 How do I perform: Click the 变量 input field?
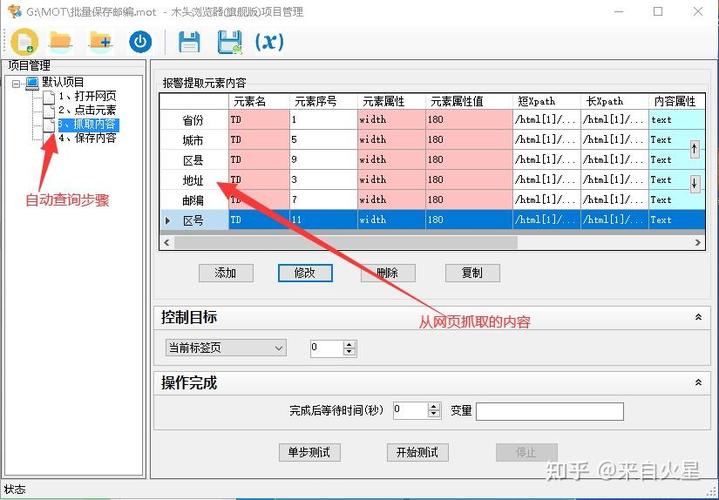pyautogui.click(x=550, y=411)
